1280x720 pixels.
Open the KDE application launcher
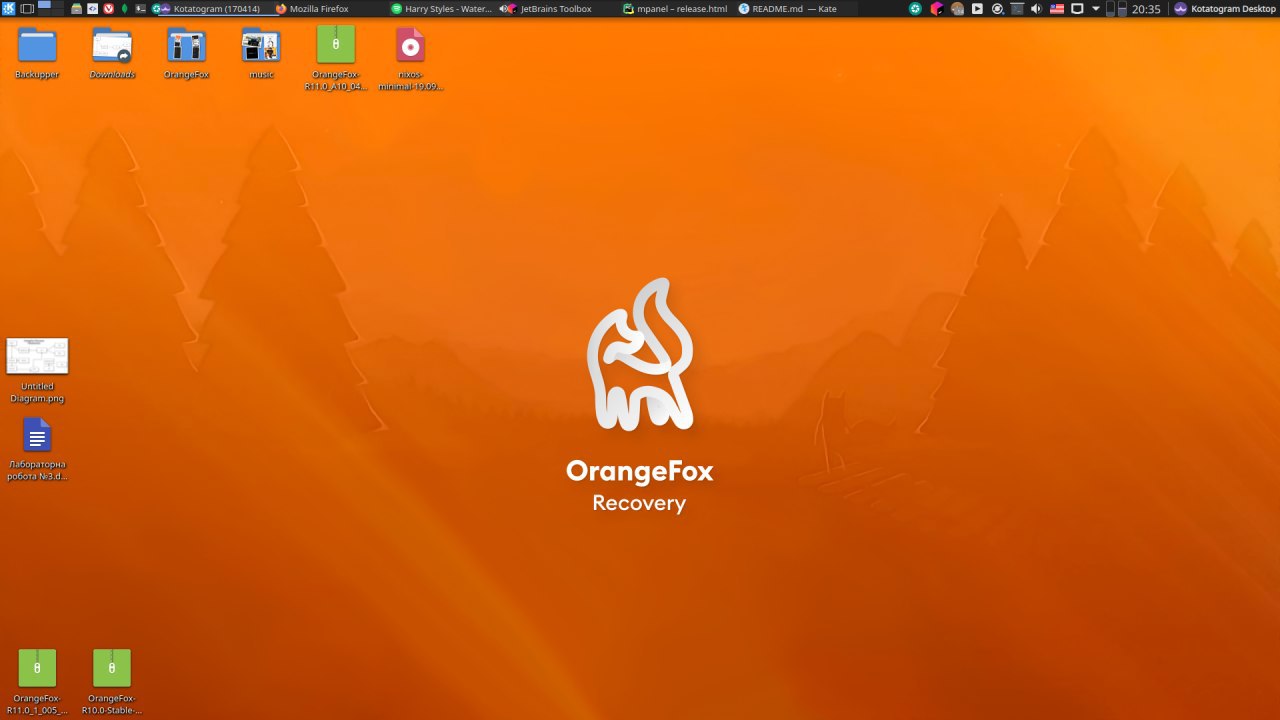[x=8, y=9]
